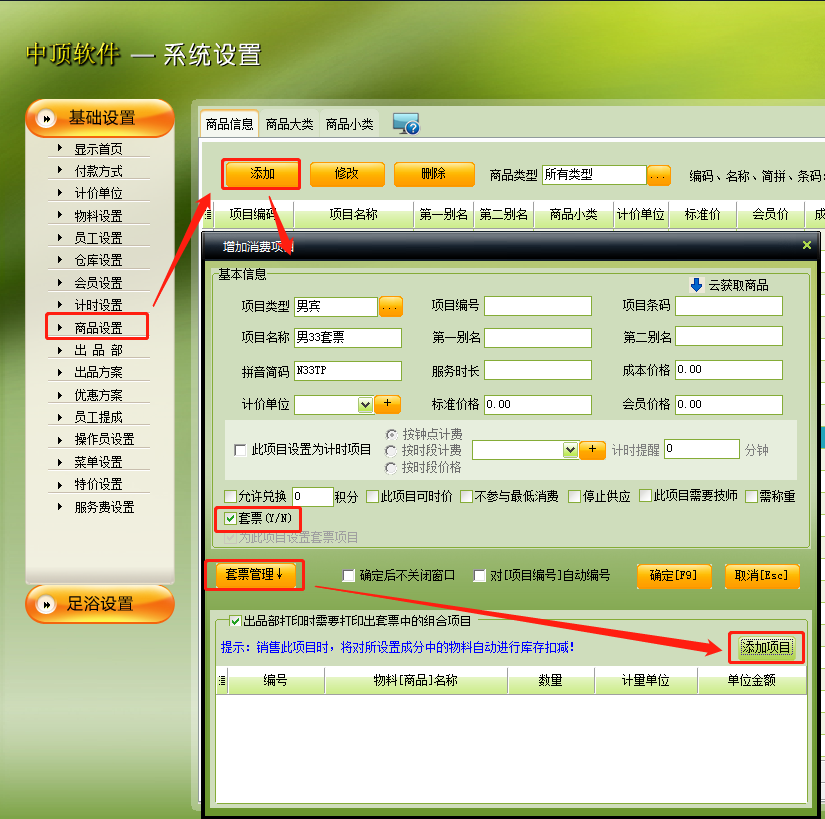Expand 足浴设置 section header
The width and height of the screenshot is (825, 819).
pyautogui.click(x=100, y=604)
